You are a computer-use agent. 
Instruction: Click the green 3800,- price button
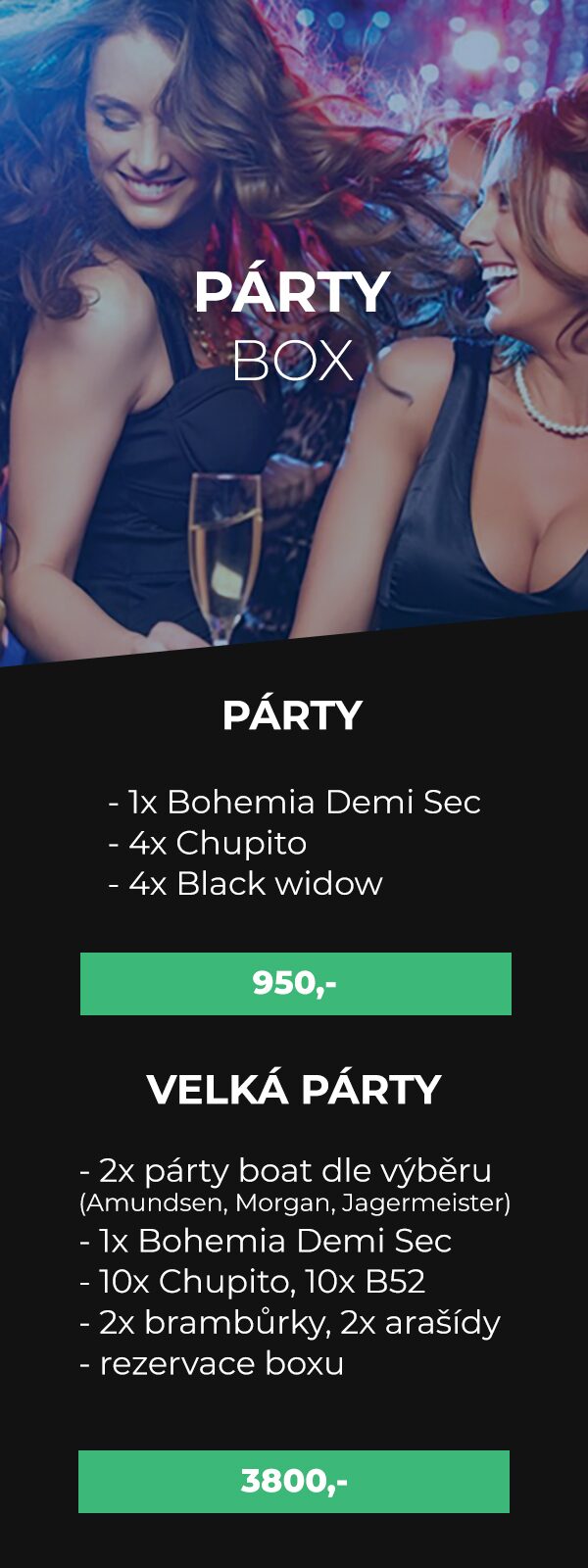coord(294,1481)
